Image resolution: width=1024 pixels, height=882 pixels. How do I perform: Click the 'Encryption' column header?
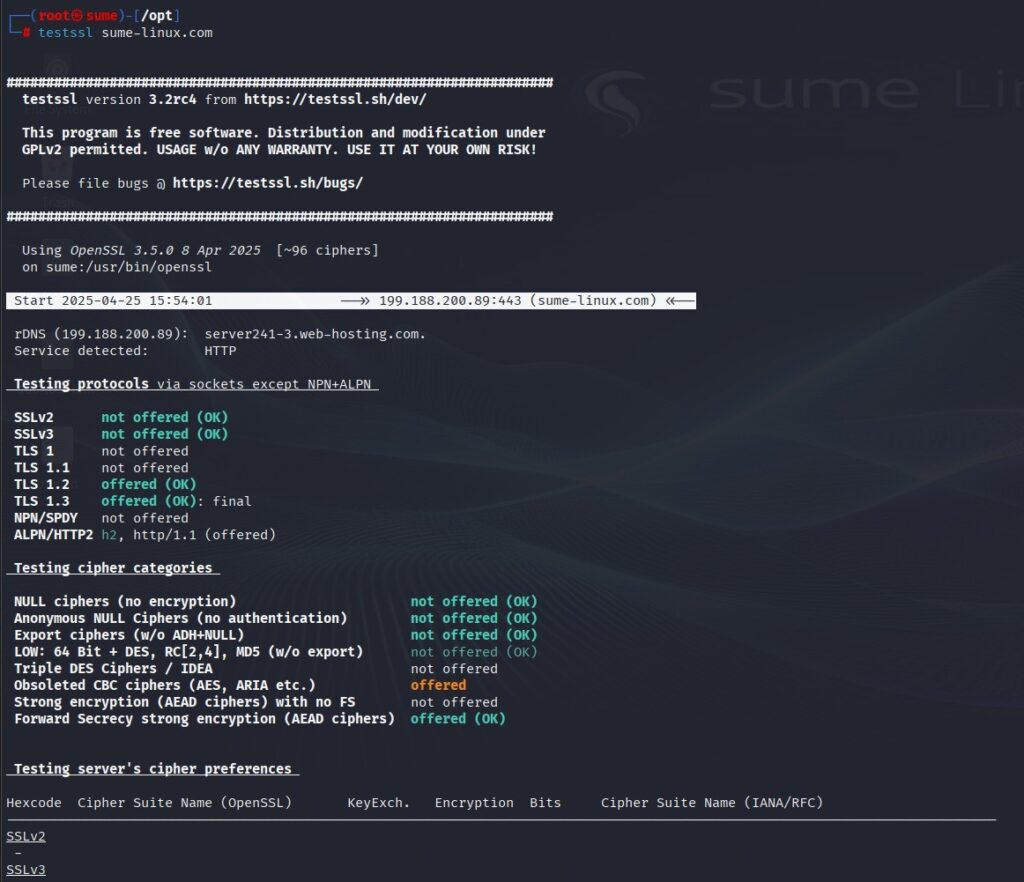tap(474, 802)
